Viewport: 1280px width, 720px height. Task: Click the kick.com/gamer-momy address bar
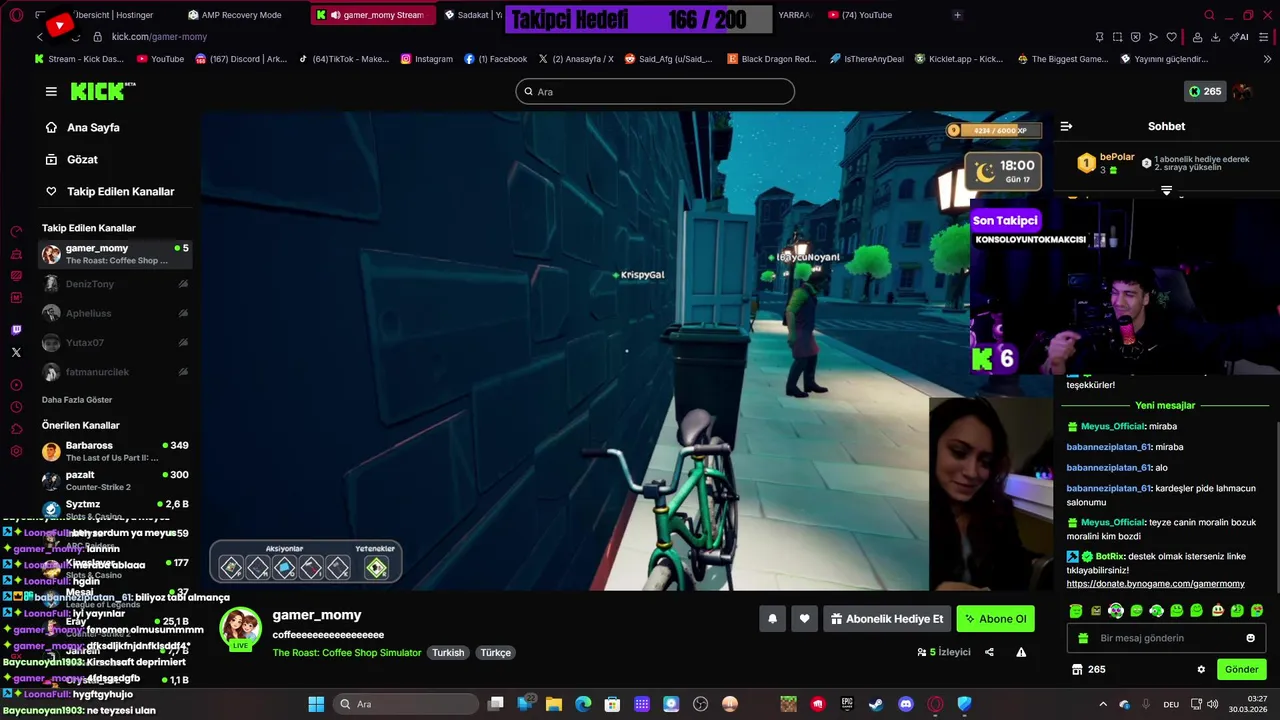tap(160, 37)
